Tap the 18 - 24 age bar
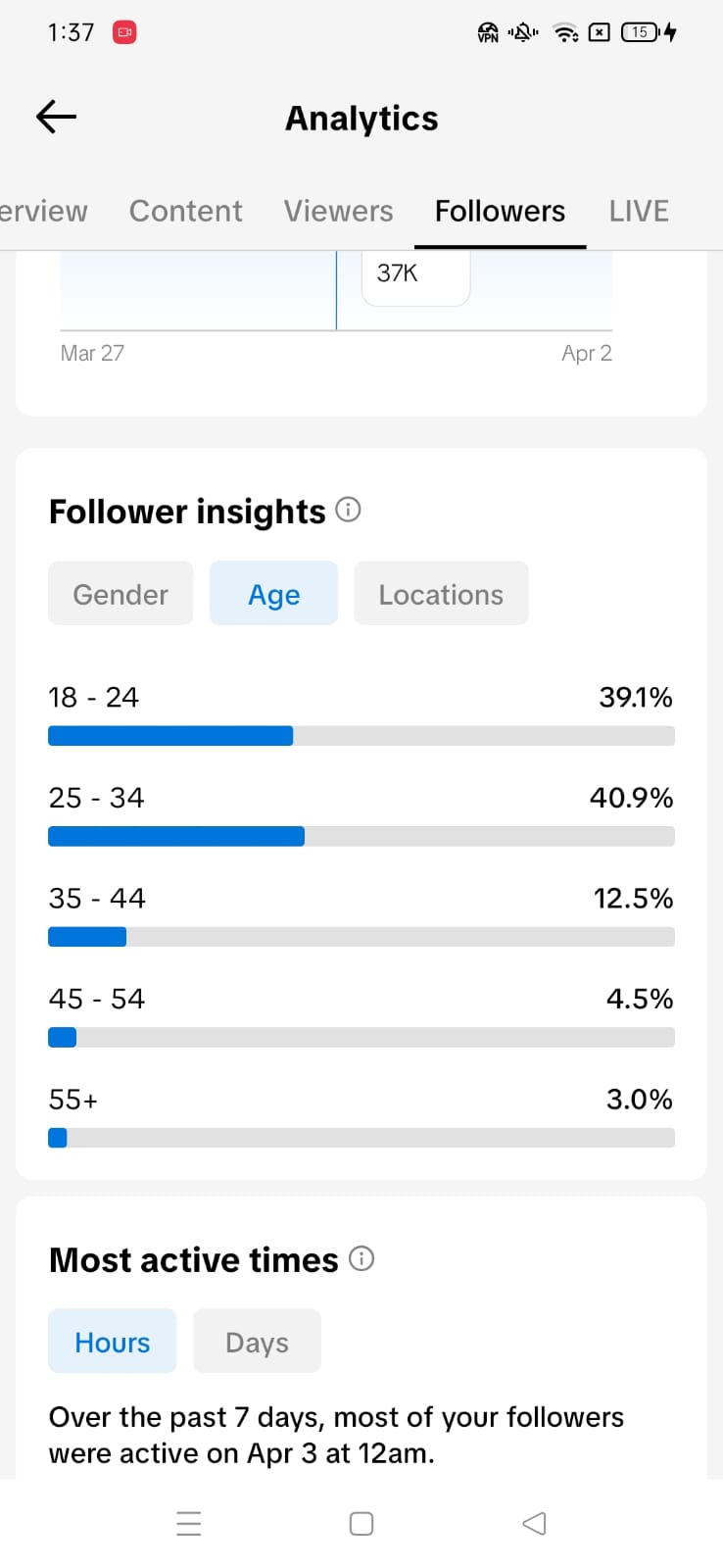 (x=361, y=736)
